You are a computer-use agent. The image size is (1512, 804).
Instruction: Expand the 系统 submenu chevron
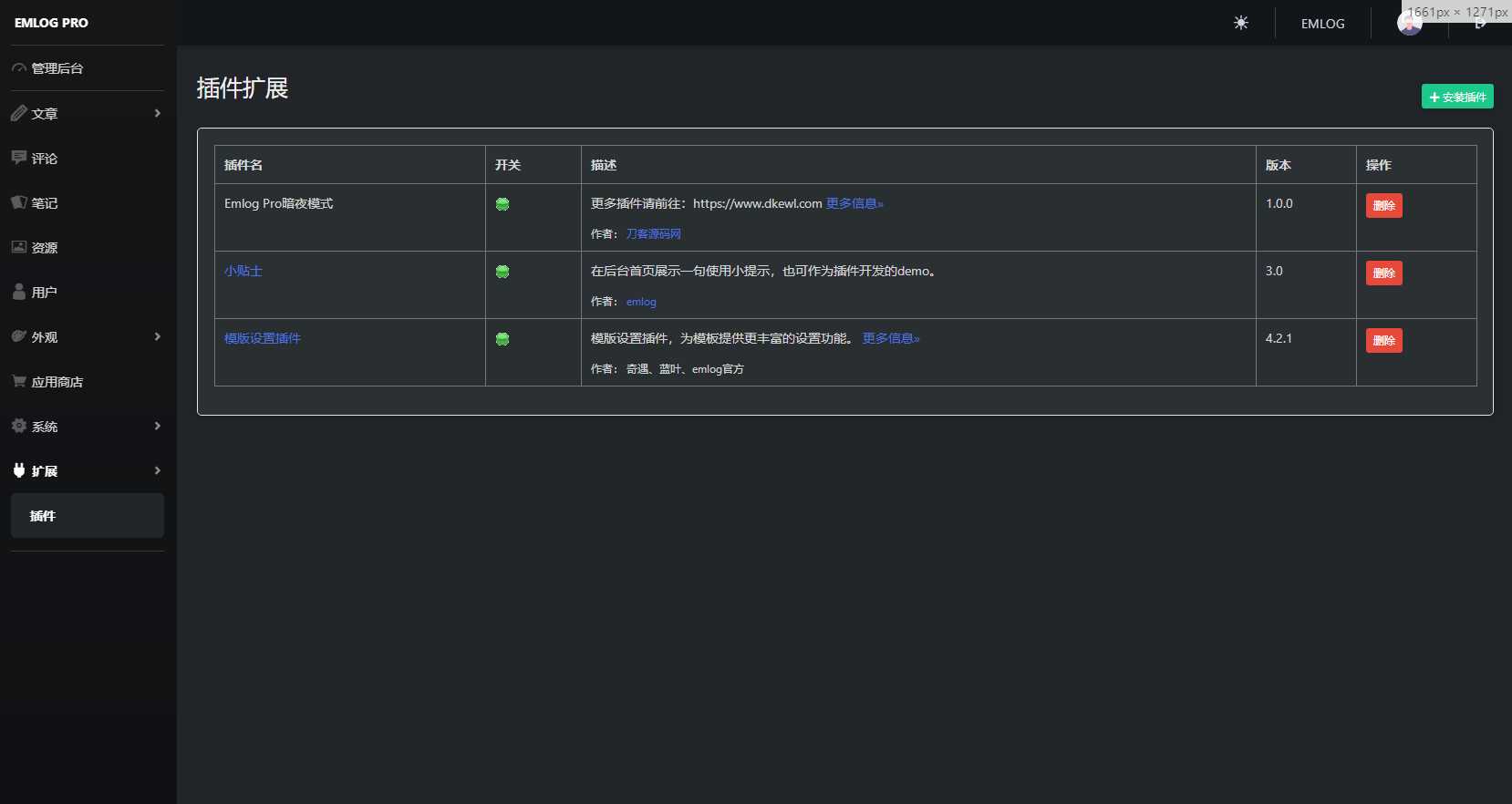pos(157,426)
